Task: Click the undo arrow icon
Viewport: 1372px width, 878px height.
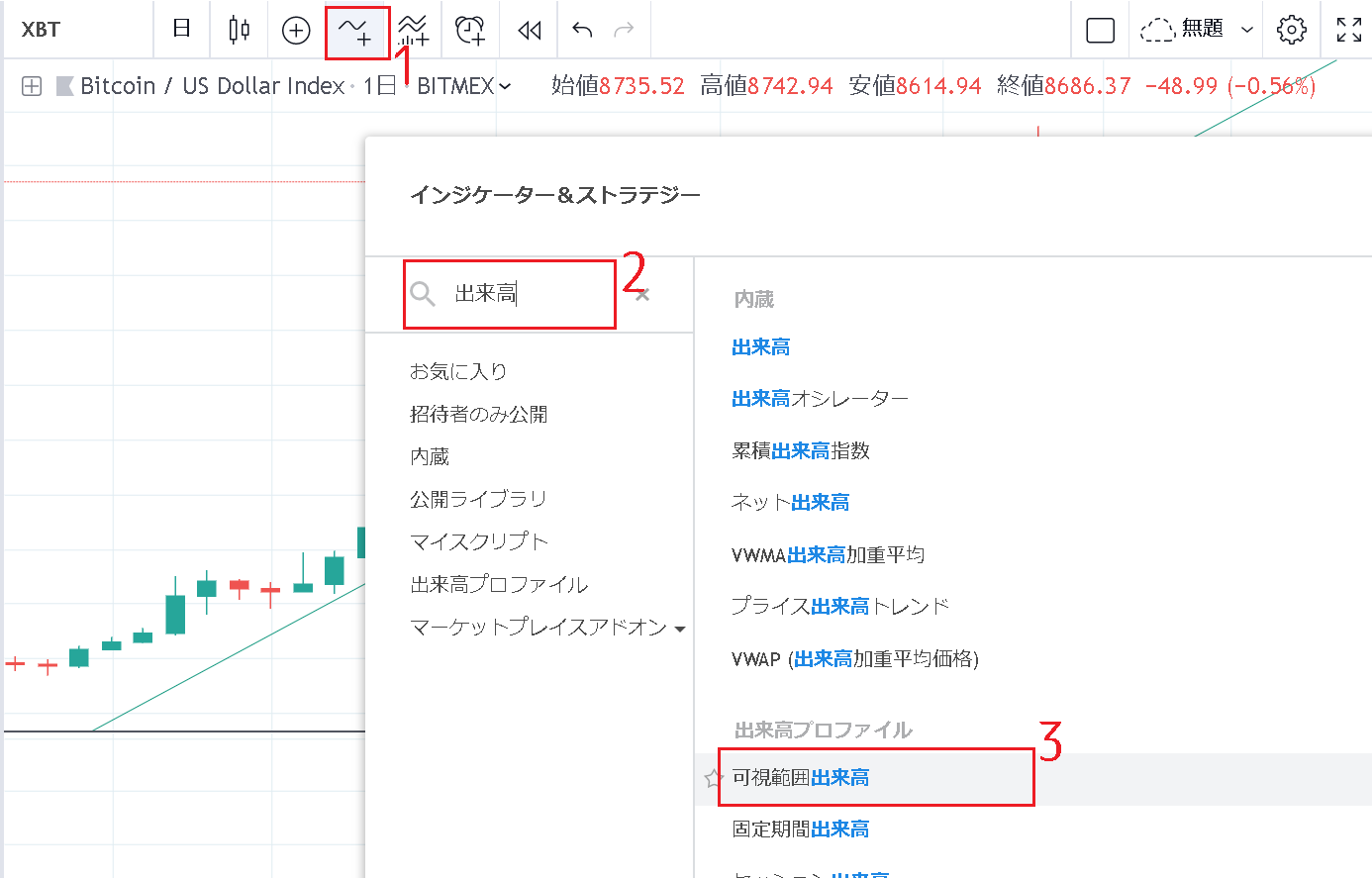Action: pos(582,30)
